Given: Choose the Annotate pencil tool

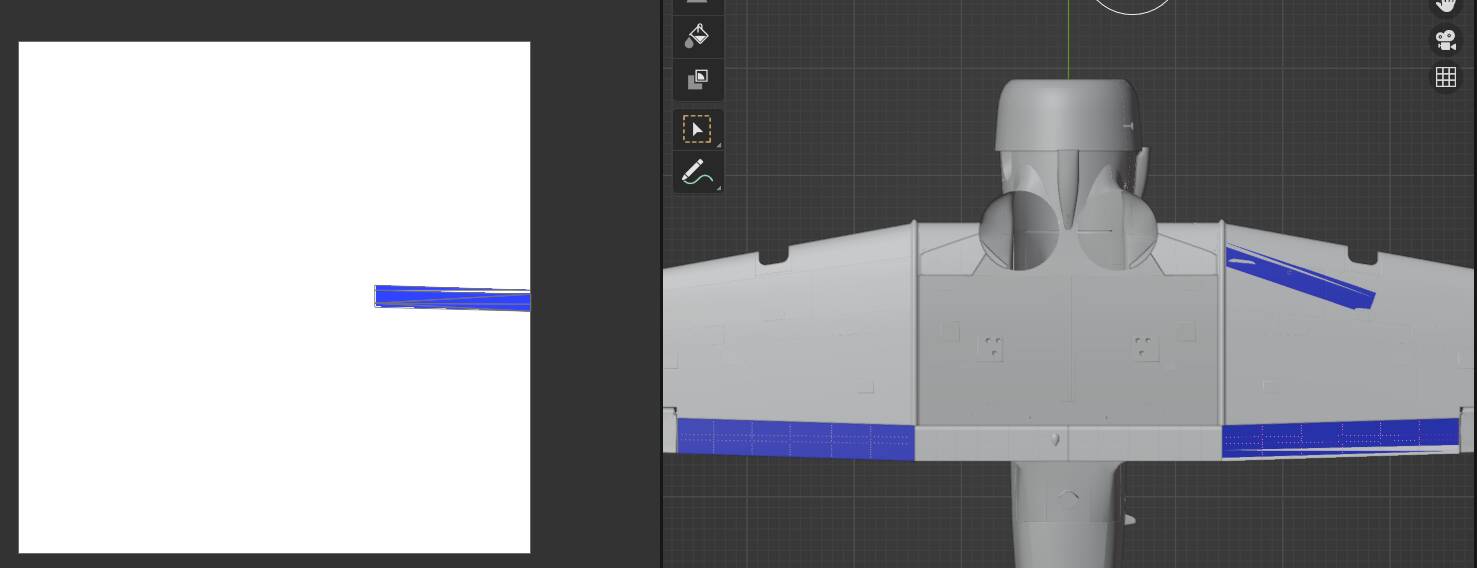Looking at the screenshot, I should [x=697, y=173].
